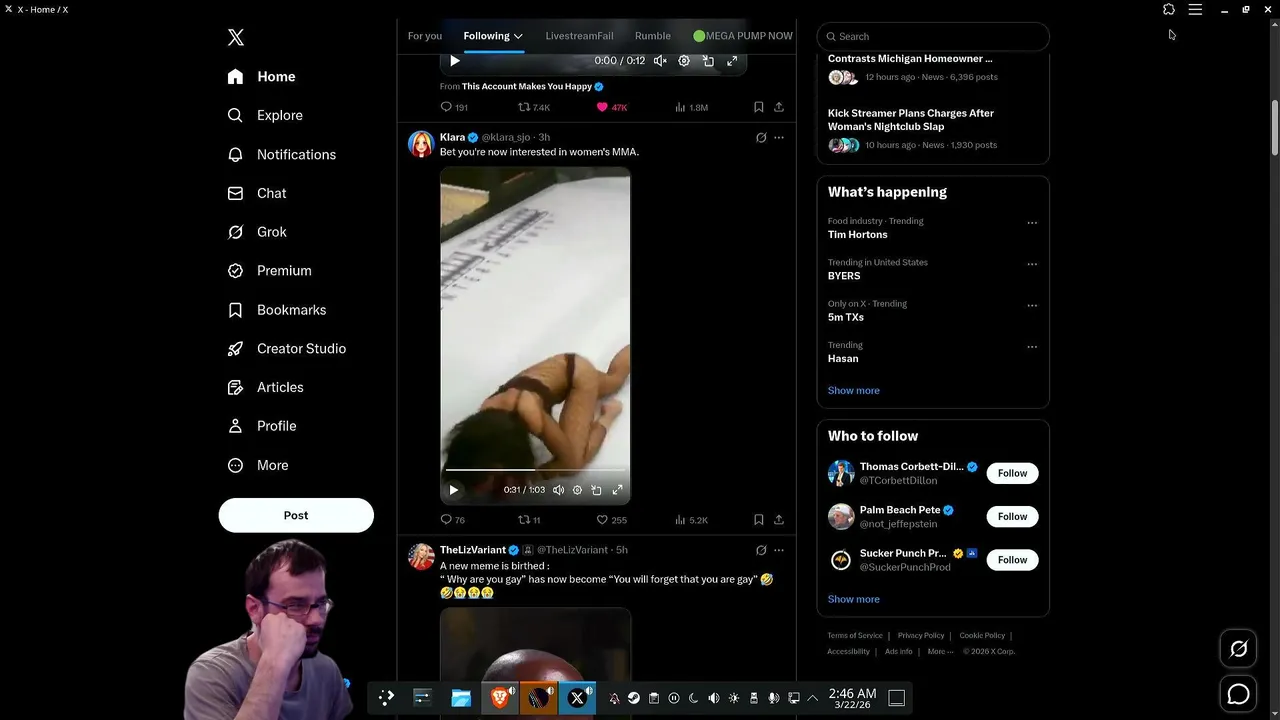Follow Sucker Punch Productions
The image size is (1280, 720).
pyautogui.click(x=1012, y=560)
